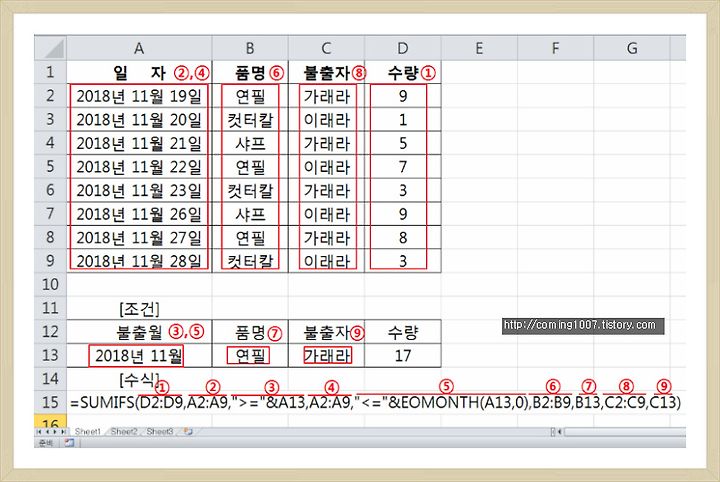Select row 10 header
The height and width of the screenshot is (482, 720).
[x=50, y=284]
